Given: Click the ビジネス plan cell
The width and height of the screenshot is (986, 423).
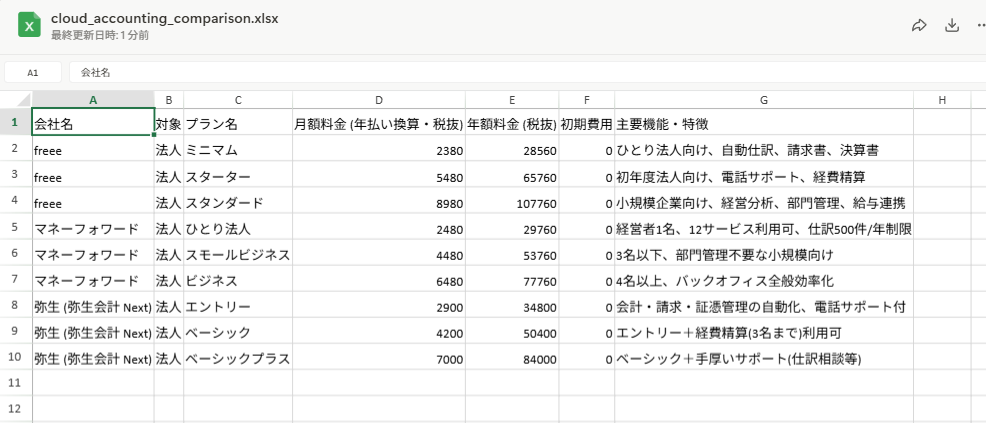Looking at the screenshot, I should 238,279.
